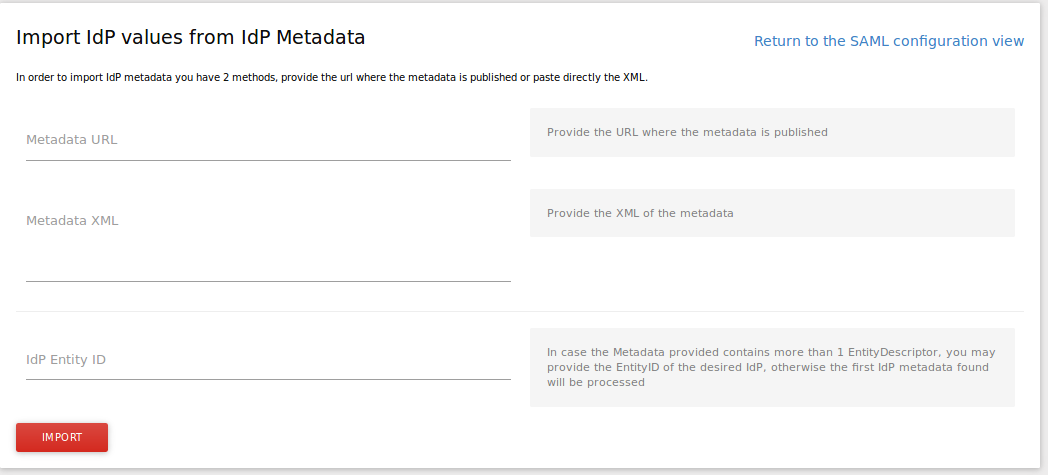Click the underline beneath IdP Entity ID
Viewport: 1048px width, 475px height.
click(268, 379)
